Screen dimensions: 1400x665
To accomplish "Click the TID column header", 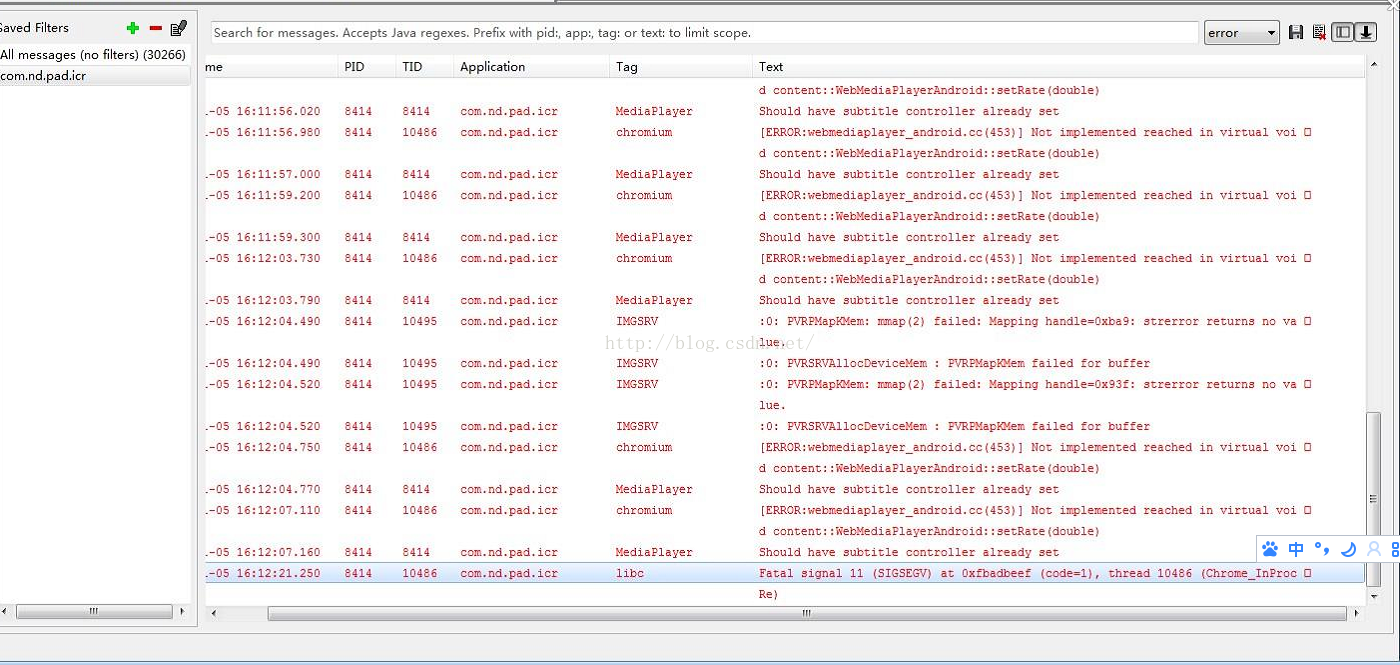I will 426,67.
